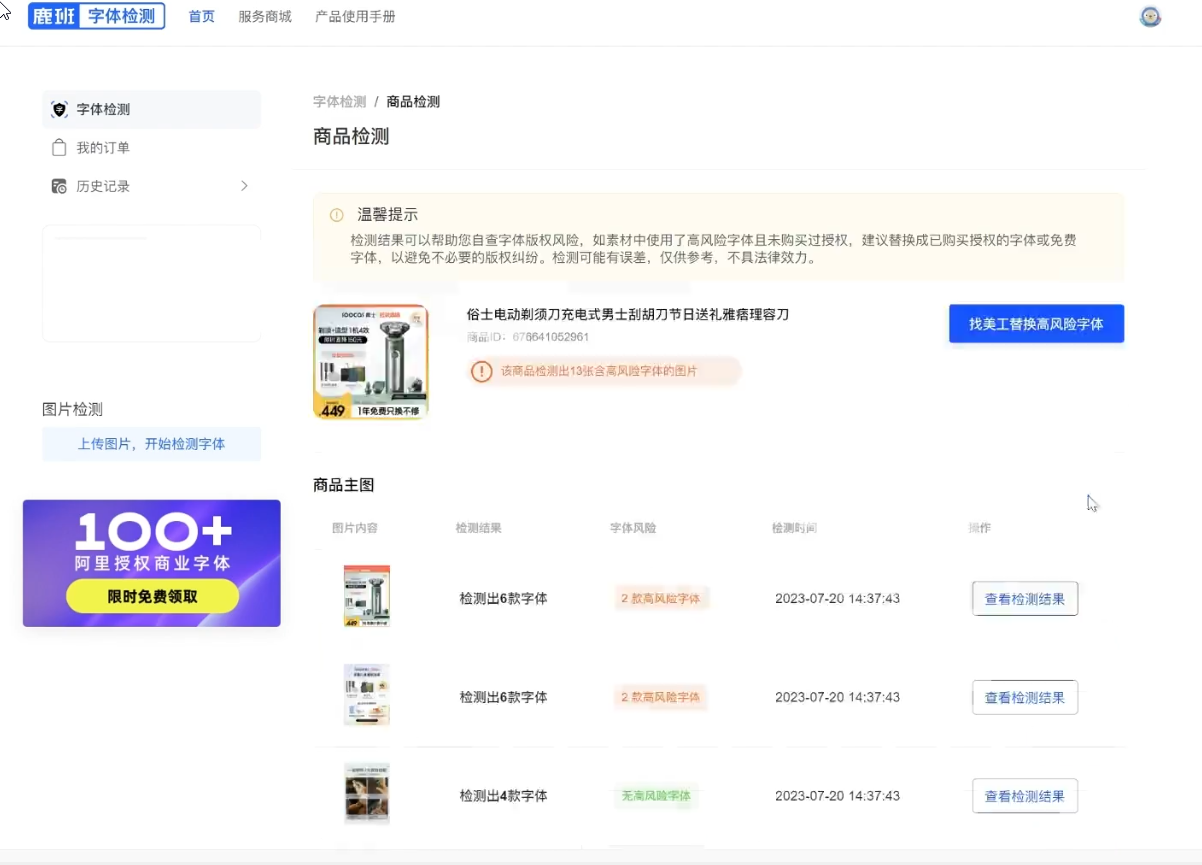Open the 服务商城 menu item
The height and width of the screenshot is (865, 1202).
265,17
